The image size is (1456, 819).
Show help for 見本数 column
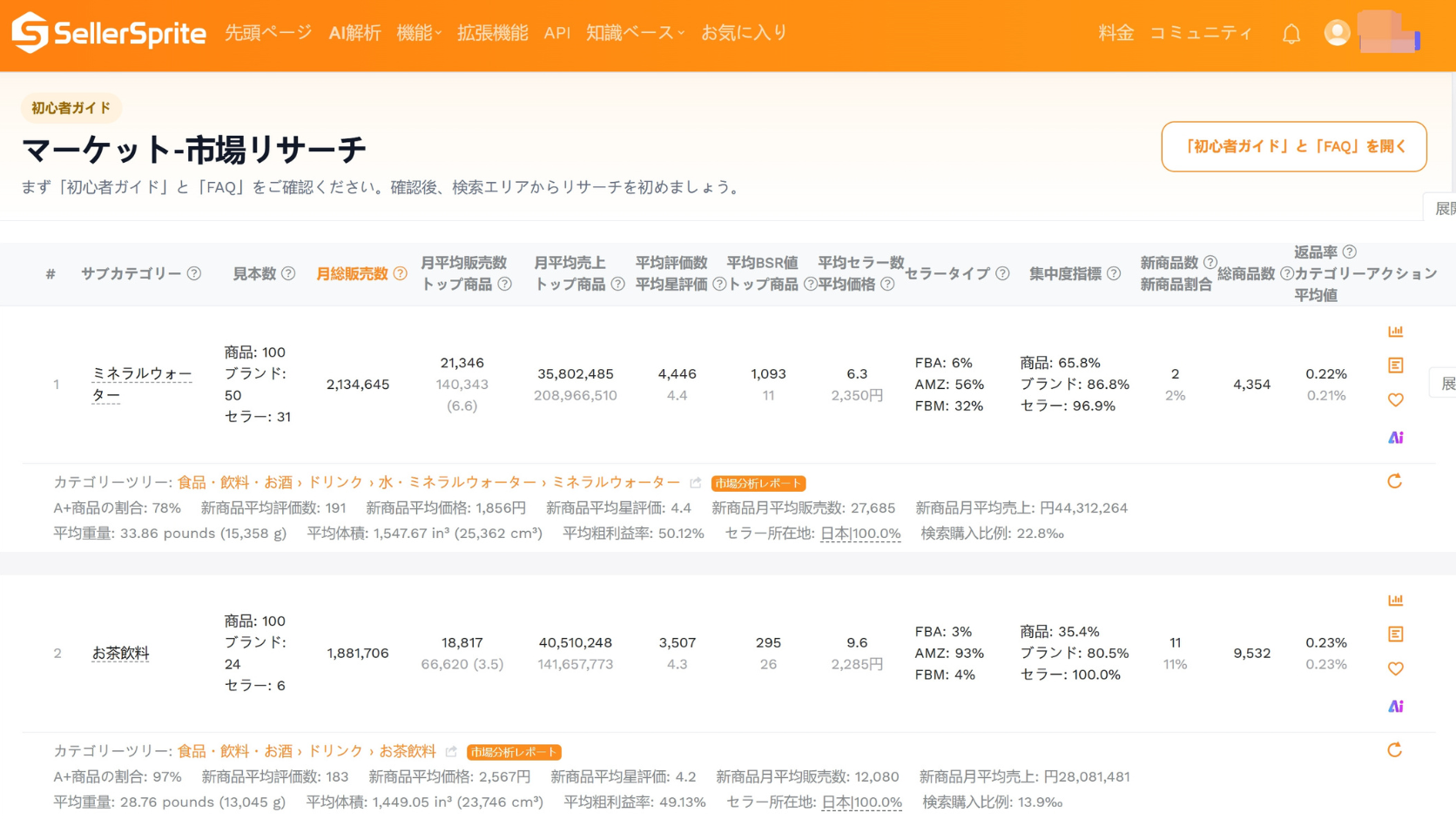[x=288, y=273]
